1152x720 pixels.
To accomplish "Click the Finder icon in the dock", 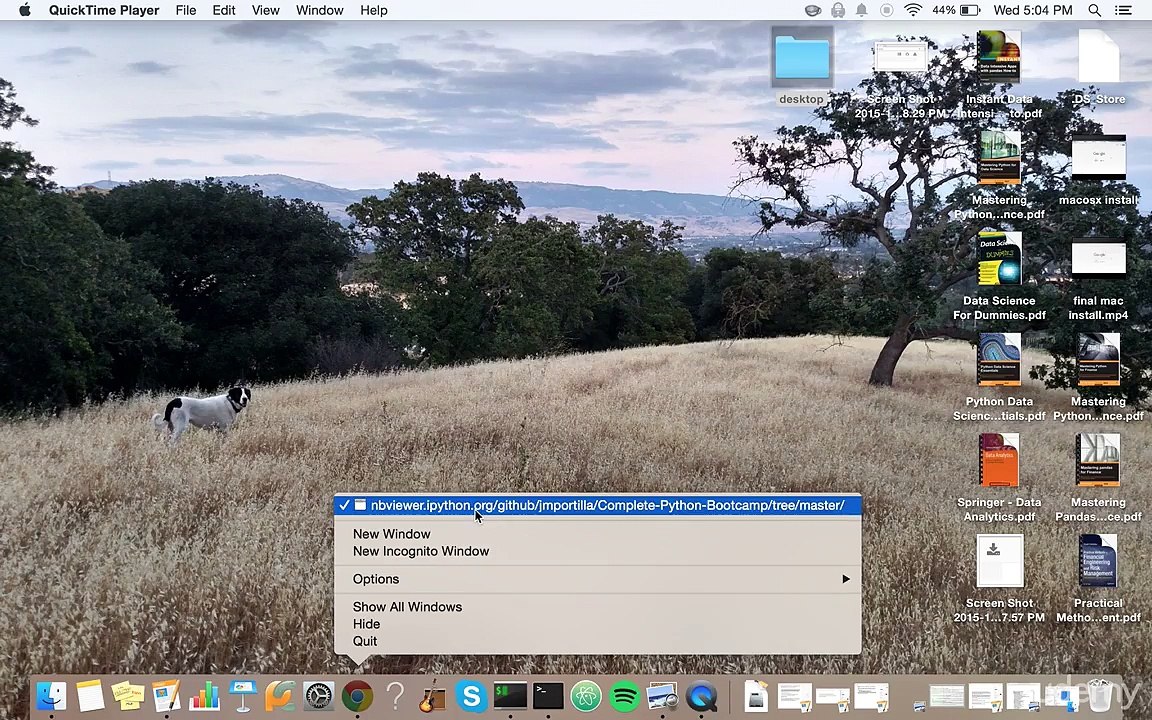I will pyautogui.click(x=51, y=696).
